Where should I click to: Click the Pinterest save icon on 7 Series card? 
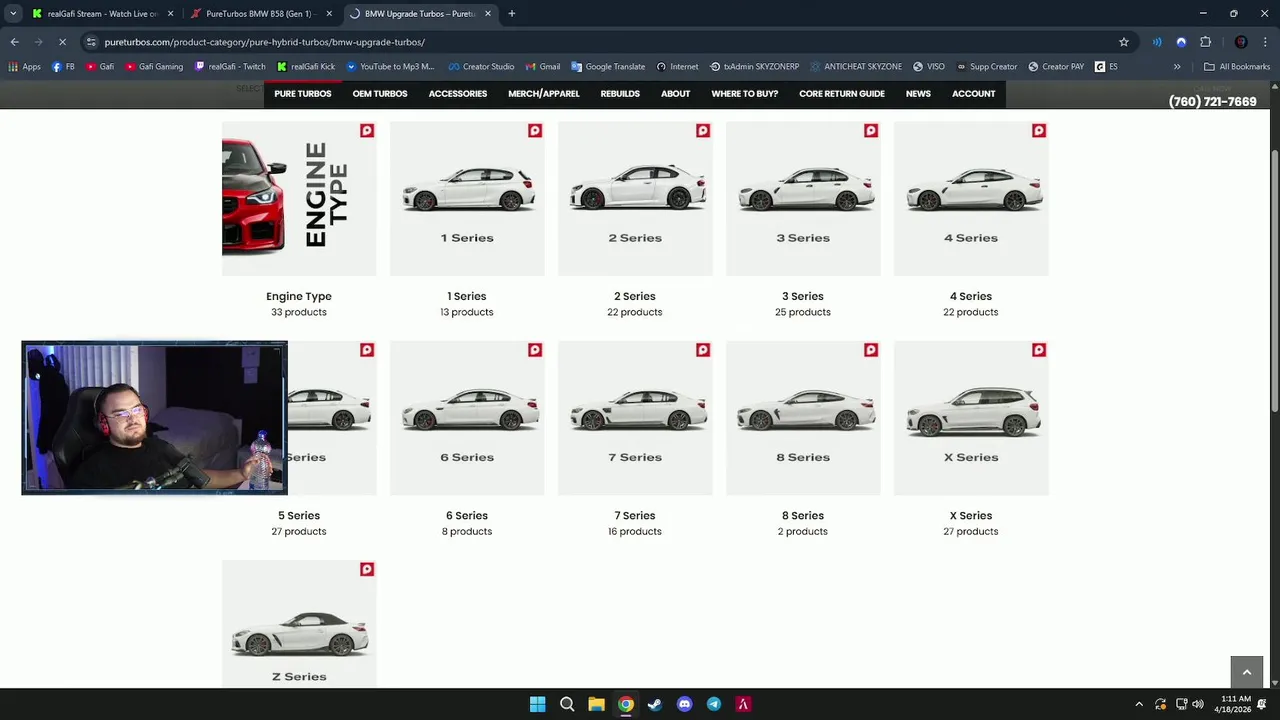[703, 350]
